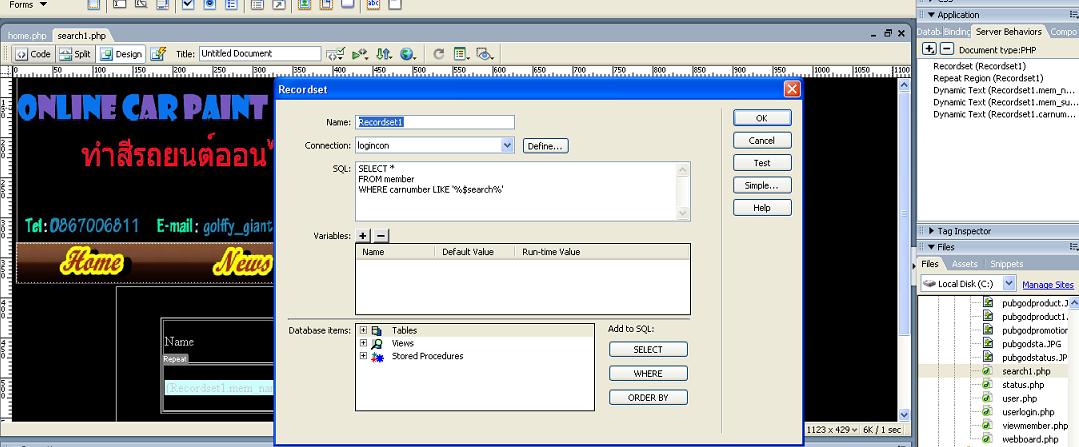Open the window size 1123 x 429 dropdown

click(832, 429)
